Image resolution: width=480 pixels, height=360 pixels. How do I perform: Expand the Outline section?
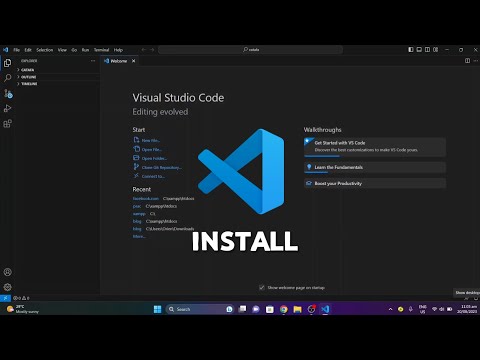[x=57, y=77]
